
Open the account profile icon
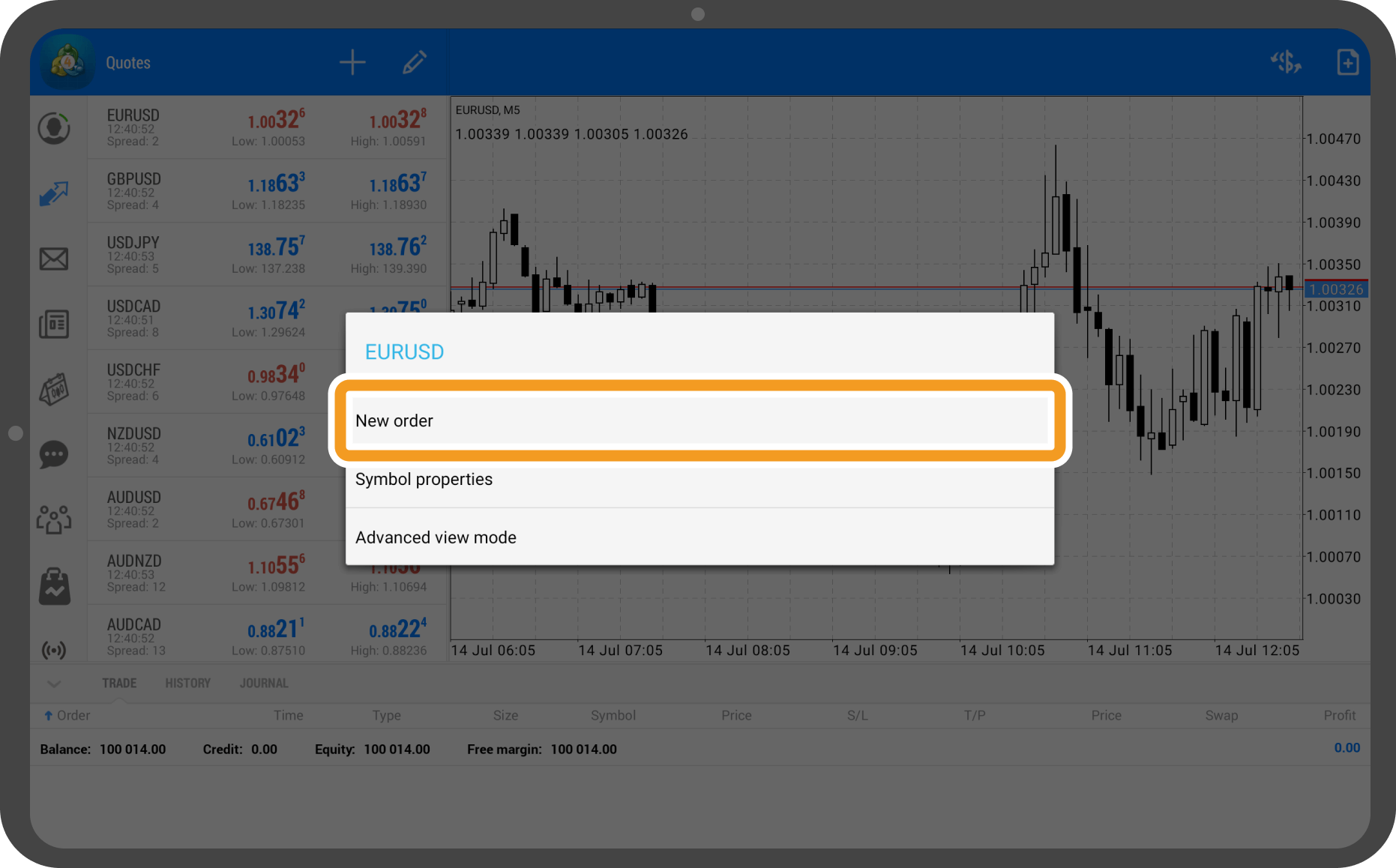(54, 128)
